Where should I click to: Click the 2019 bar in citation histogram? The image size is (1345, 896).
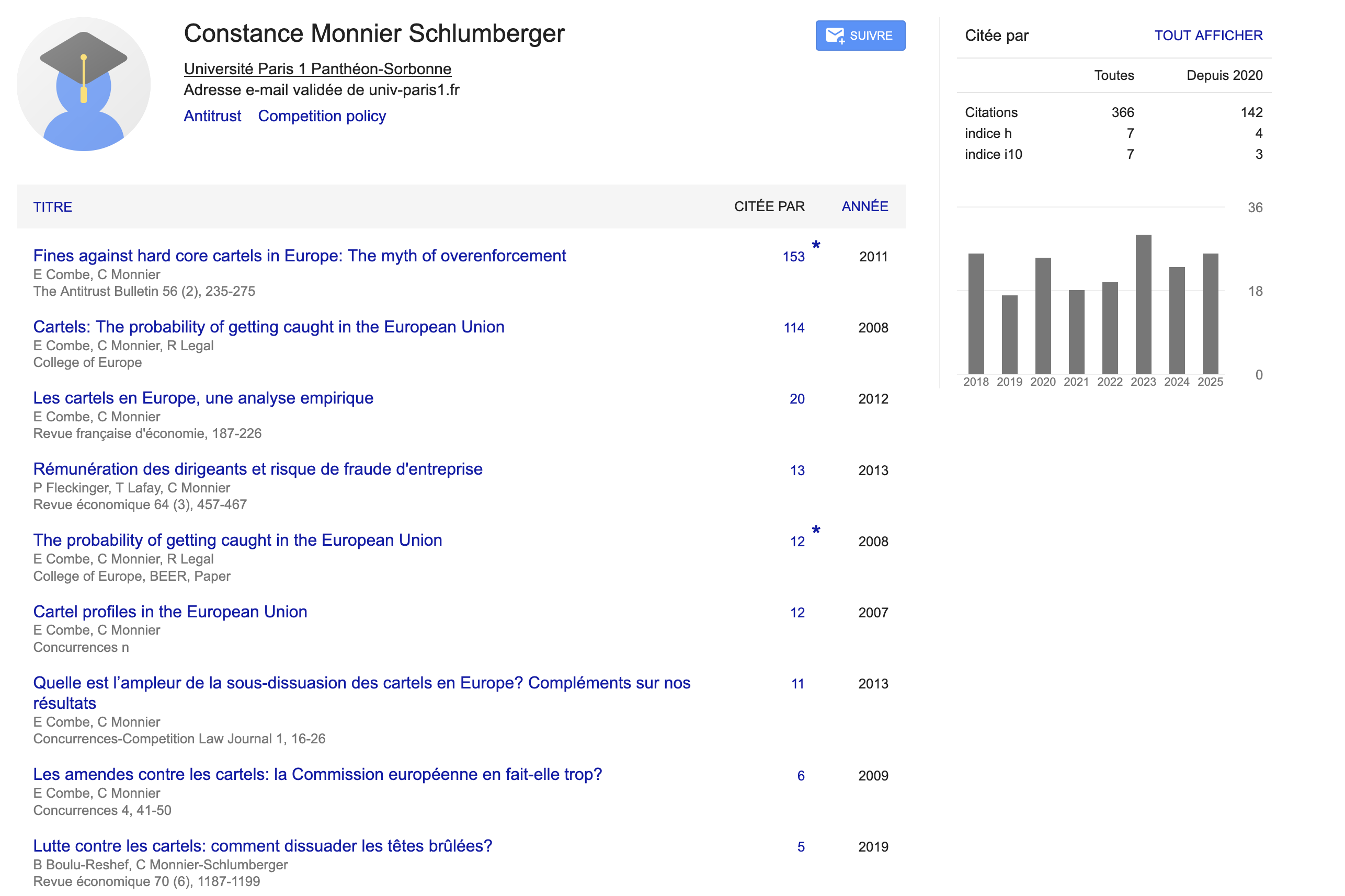click(1009, 334)
